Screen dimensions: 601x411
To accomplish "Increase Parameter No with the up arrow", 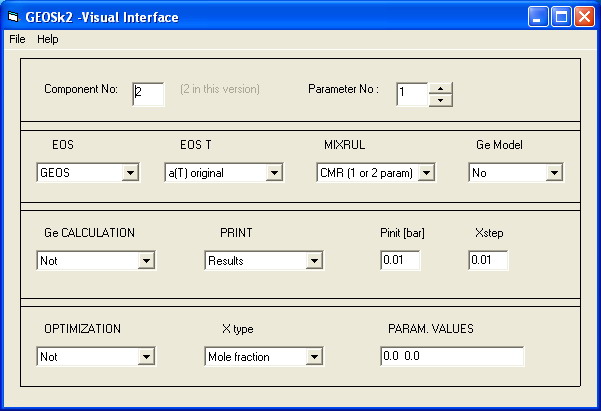I will pos(440,89).
